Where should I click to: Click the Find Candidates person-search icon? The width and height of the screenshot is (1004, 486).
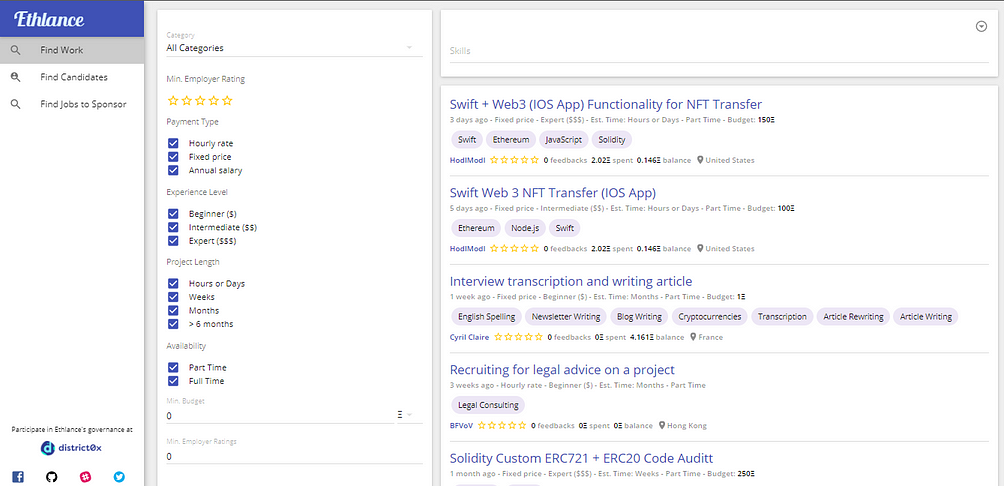click(16, 77)
